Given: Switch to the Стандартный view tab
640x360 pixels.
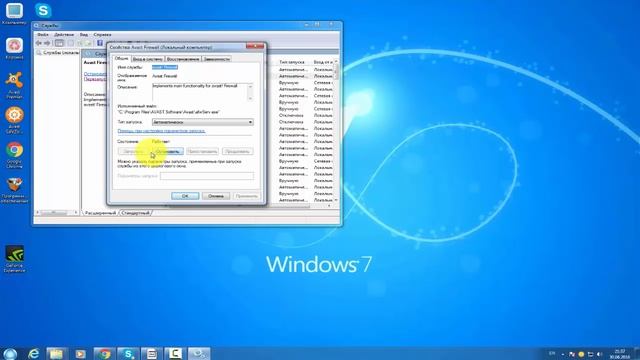Looking at the screenshot, I should click(136, 213).
